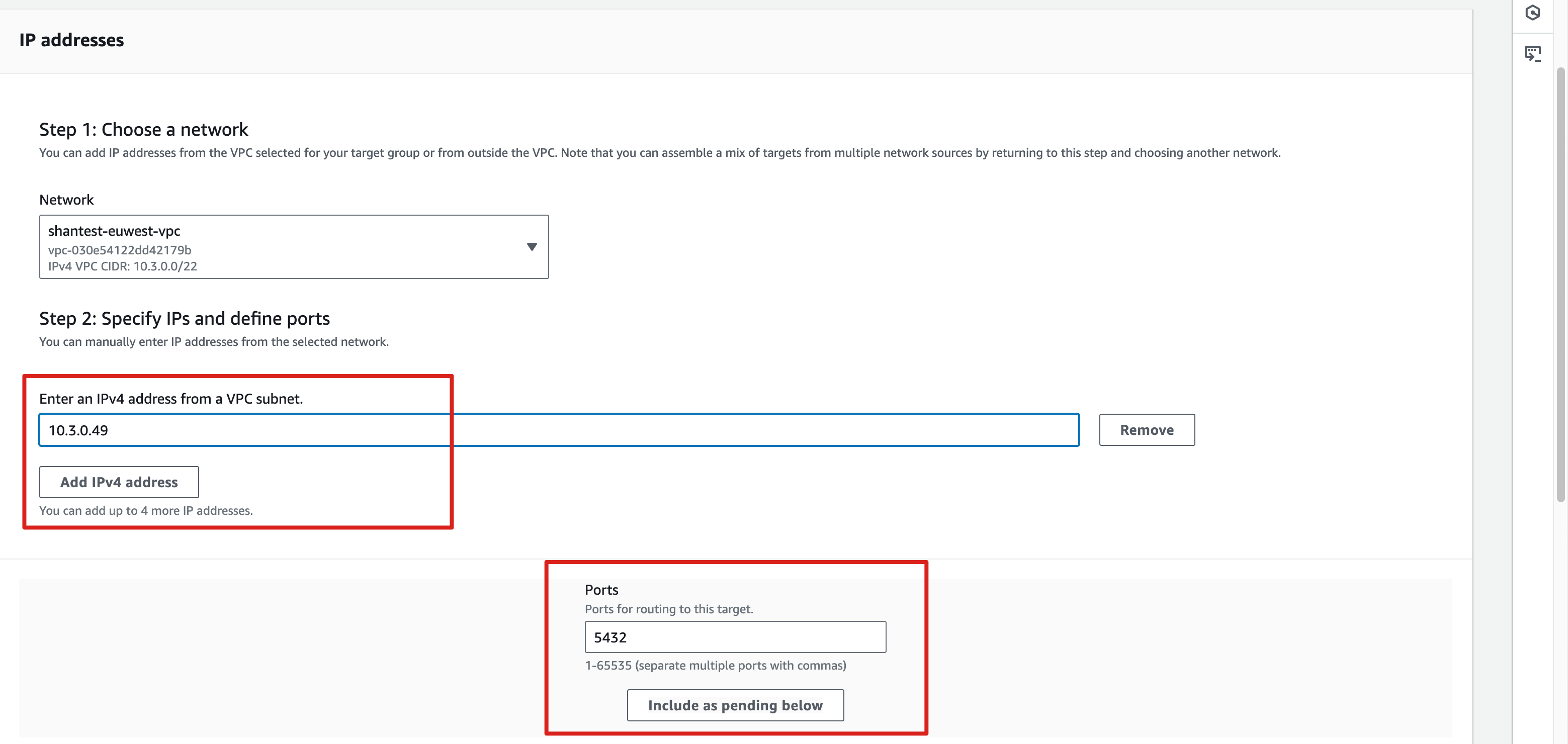Remove the 10.3.0.49 address entry

click(1147, 430)
